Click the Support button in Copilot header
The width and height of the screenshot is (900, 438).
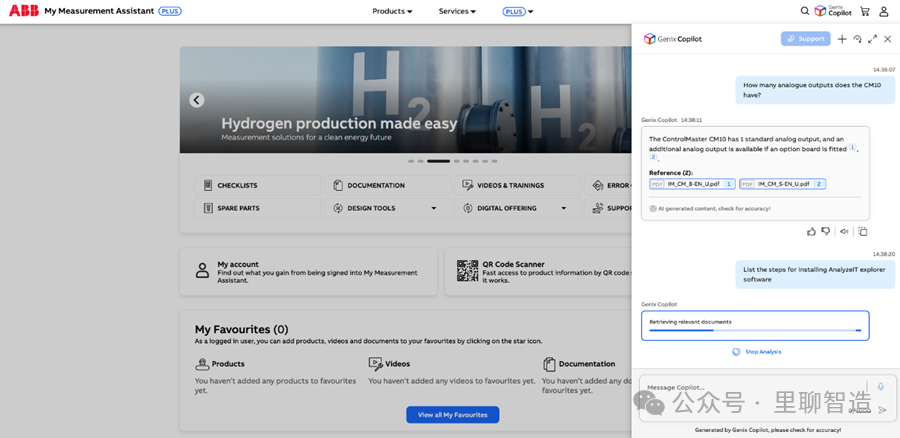point(805,39)
